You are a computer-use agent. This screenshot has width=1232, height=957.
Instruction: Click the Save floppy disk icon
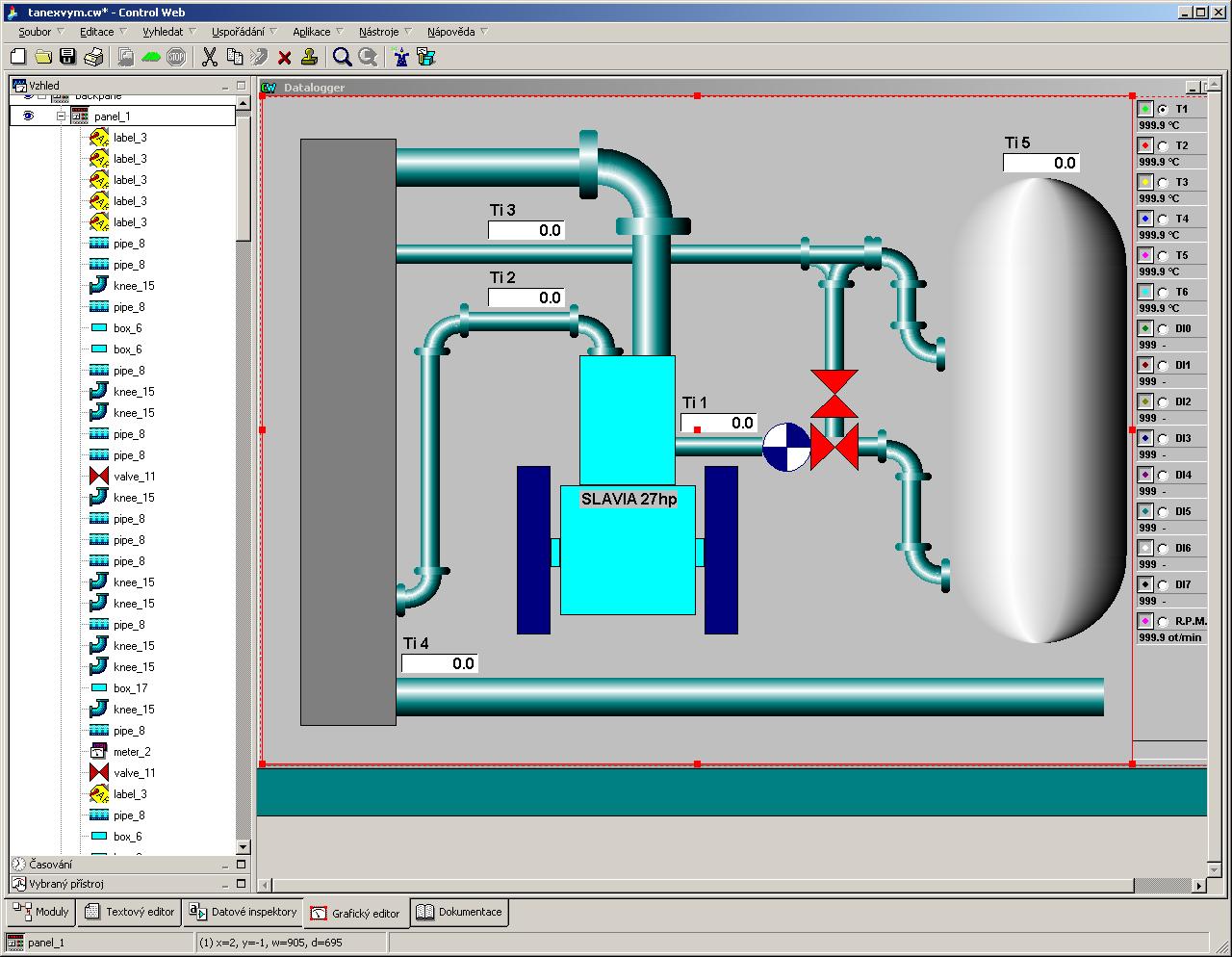click(67, 57)
